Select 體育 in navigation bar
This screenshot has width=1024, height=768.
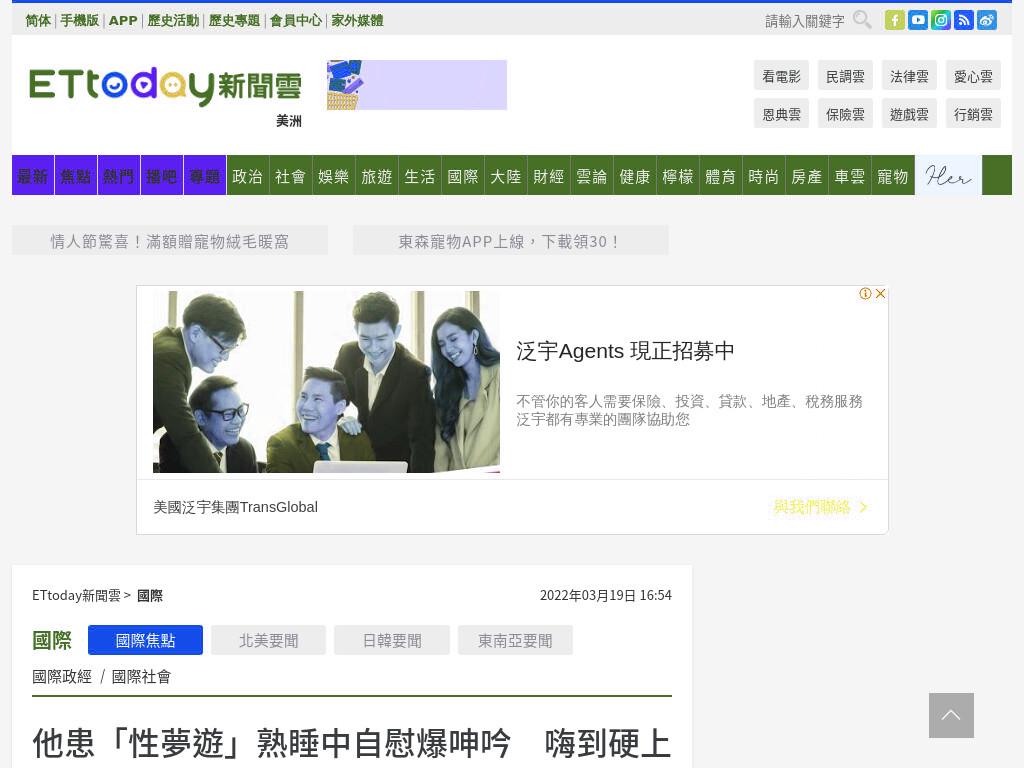(721, 176)
